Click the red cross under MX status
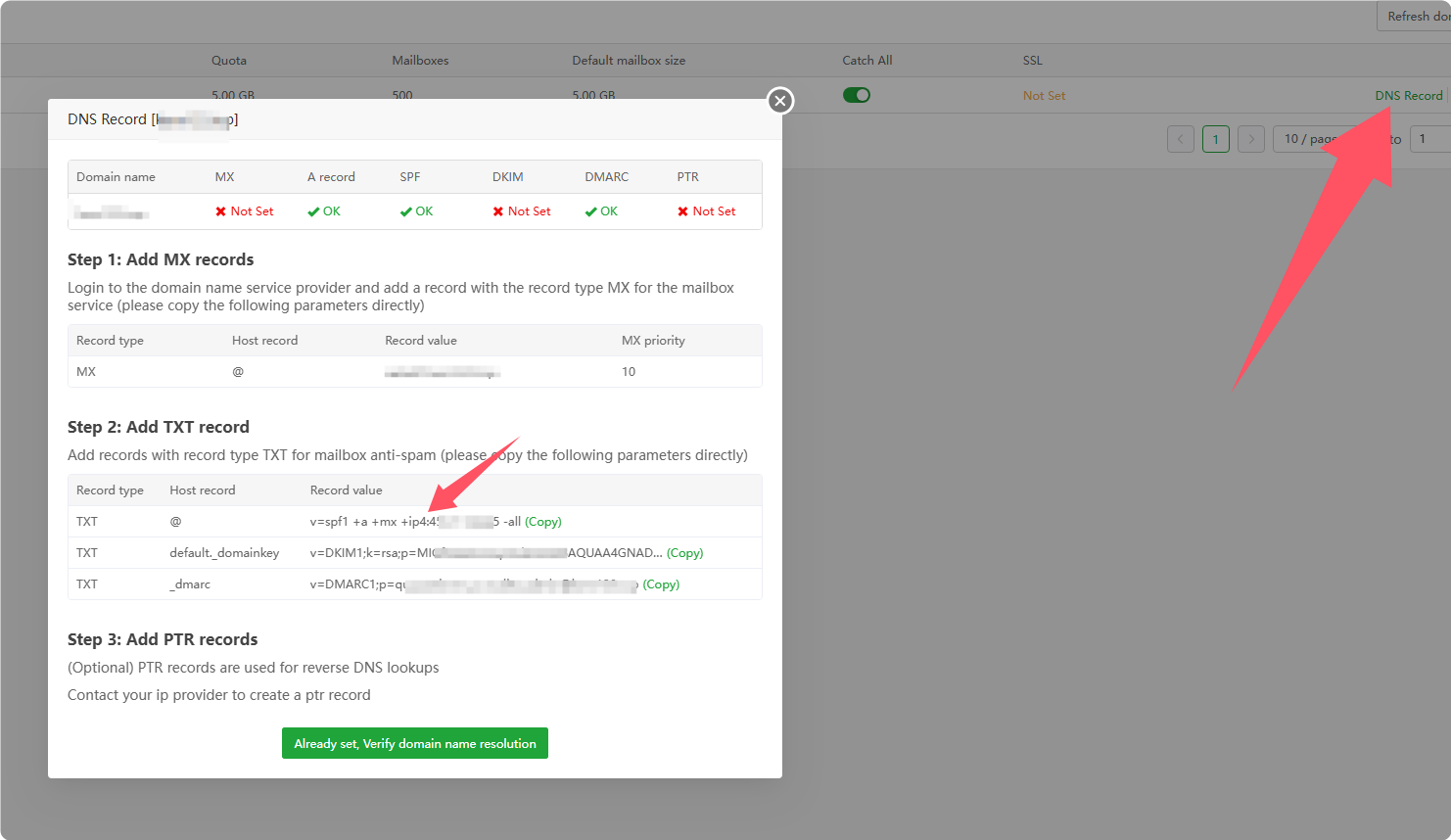This screenshot has height=840, width=1451. click(x=221, y=211)
